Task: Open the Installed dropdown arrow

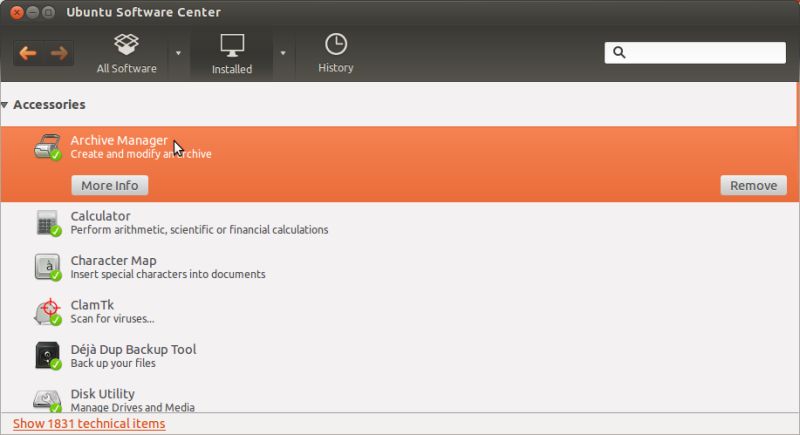Action: click(x=283, y=53)
